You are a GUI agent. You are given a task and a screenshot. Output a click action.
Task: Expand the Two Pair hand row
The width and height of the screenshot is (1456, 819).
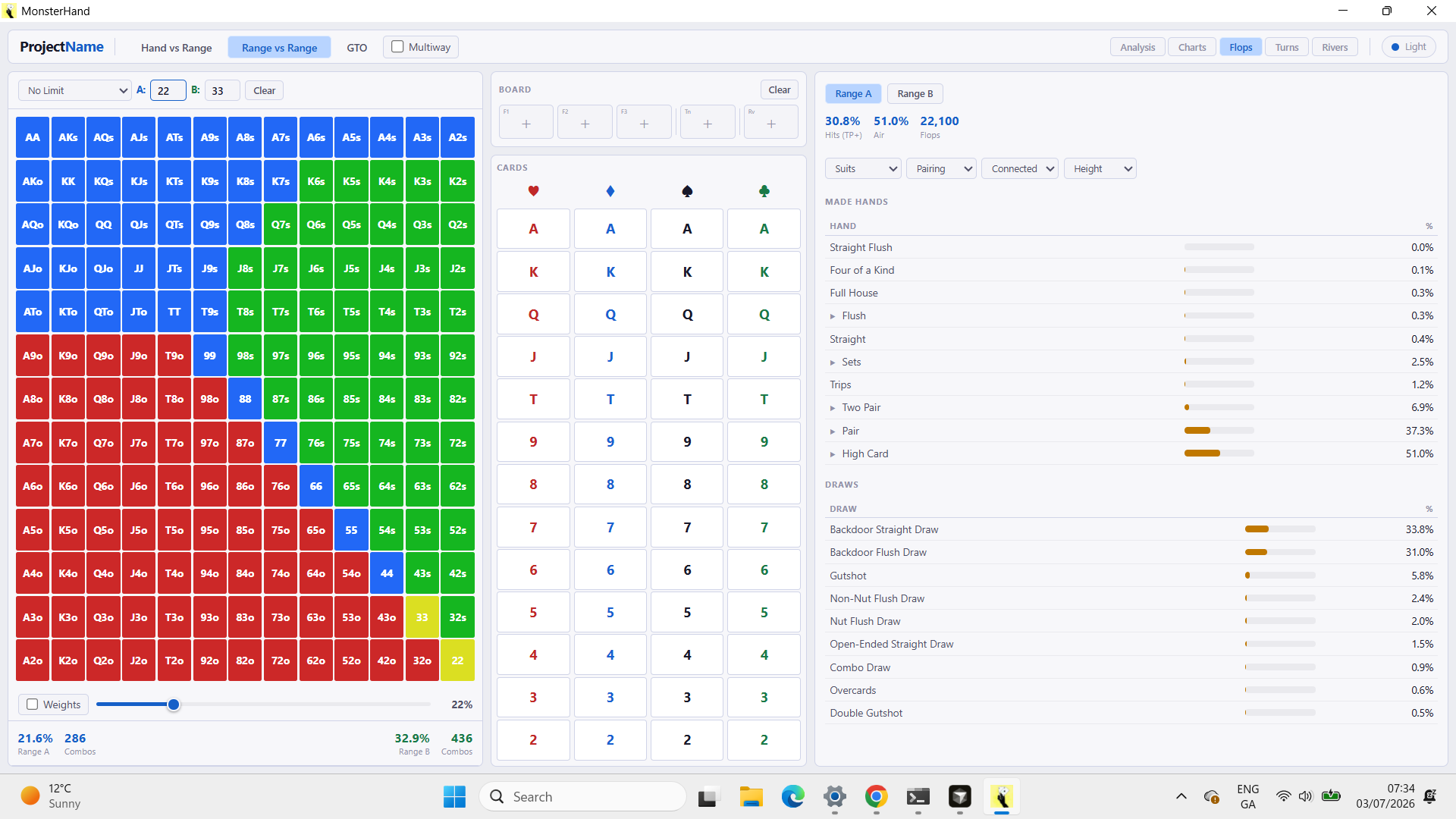pyautogui.click(x=833, y=408)
